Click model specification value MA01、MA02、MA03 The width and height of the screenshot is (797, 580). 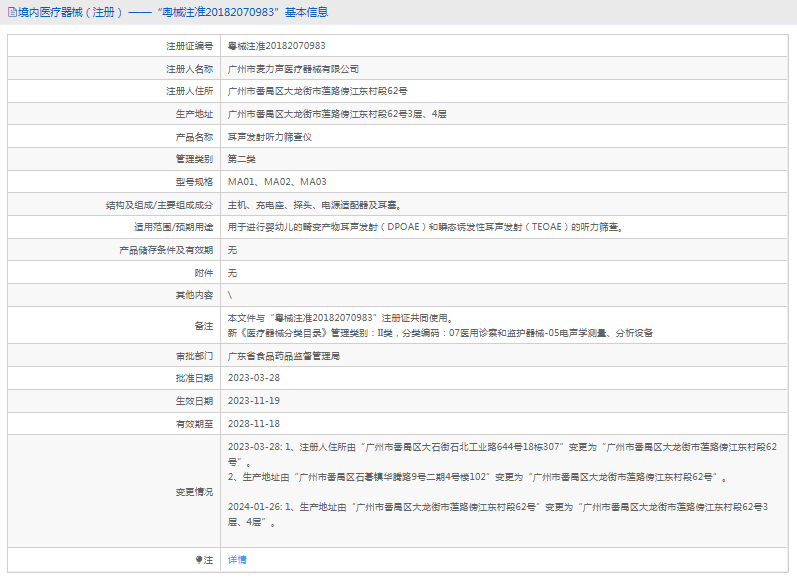click(277, 182)
